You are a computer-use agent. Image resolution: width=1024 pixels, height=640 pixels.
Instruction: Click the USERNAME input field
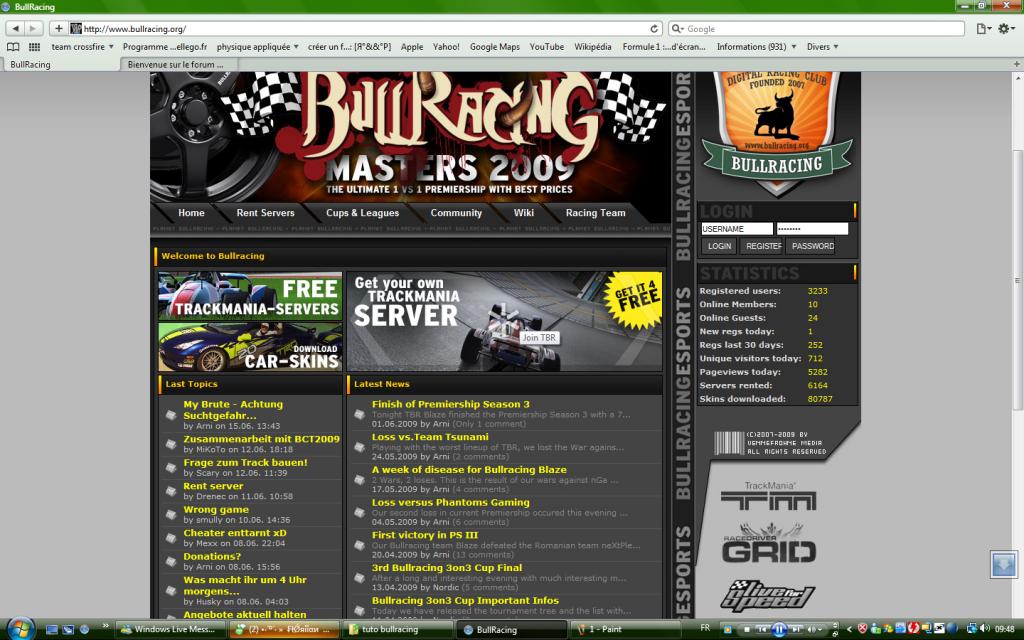click(737, 229)
